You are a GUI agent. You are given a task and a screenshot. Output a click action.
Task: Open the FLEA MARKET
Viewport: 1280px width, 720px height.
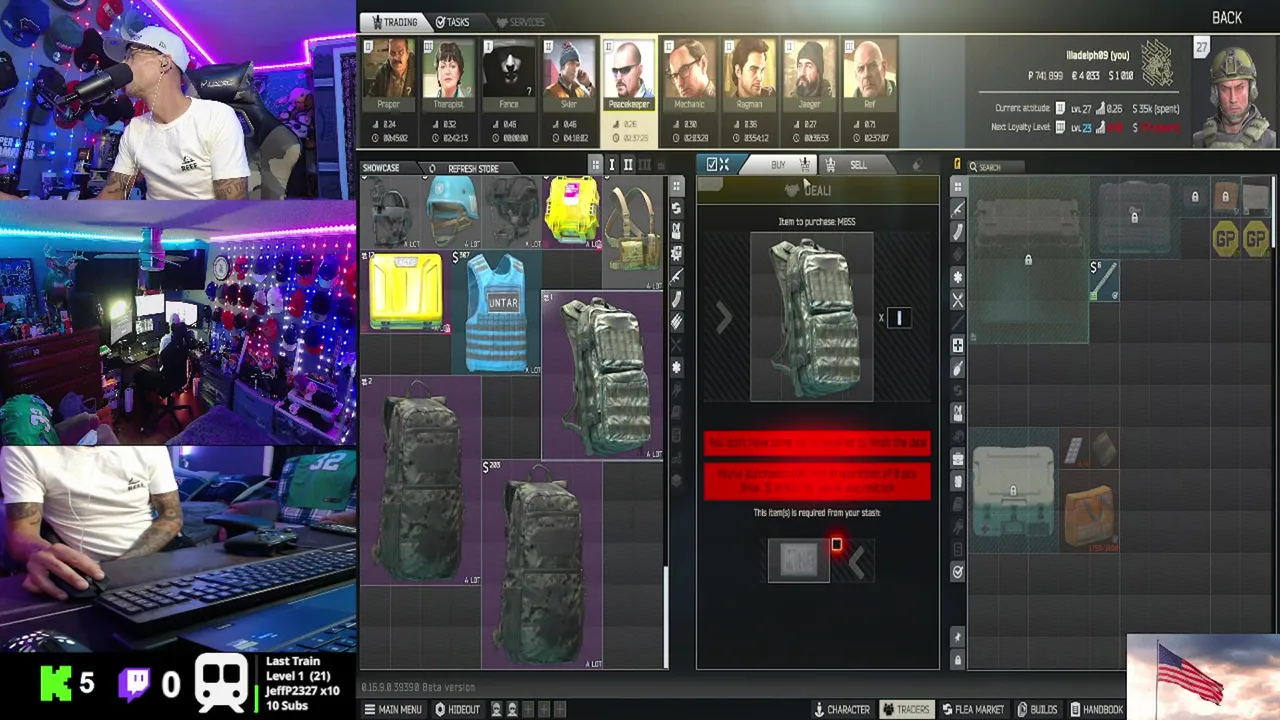[973, 709]
